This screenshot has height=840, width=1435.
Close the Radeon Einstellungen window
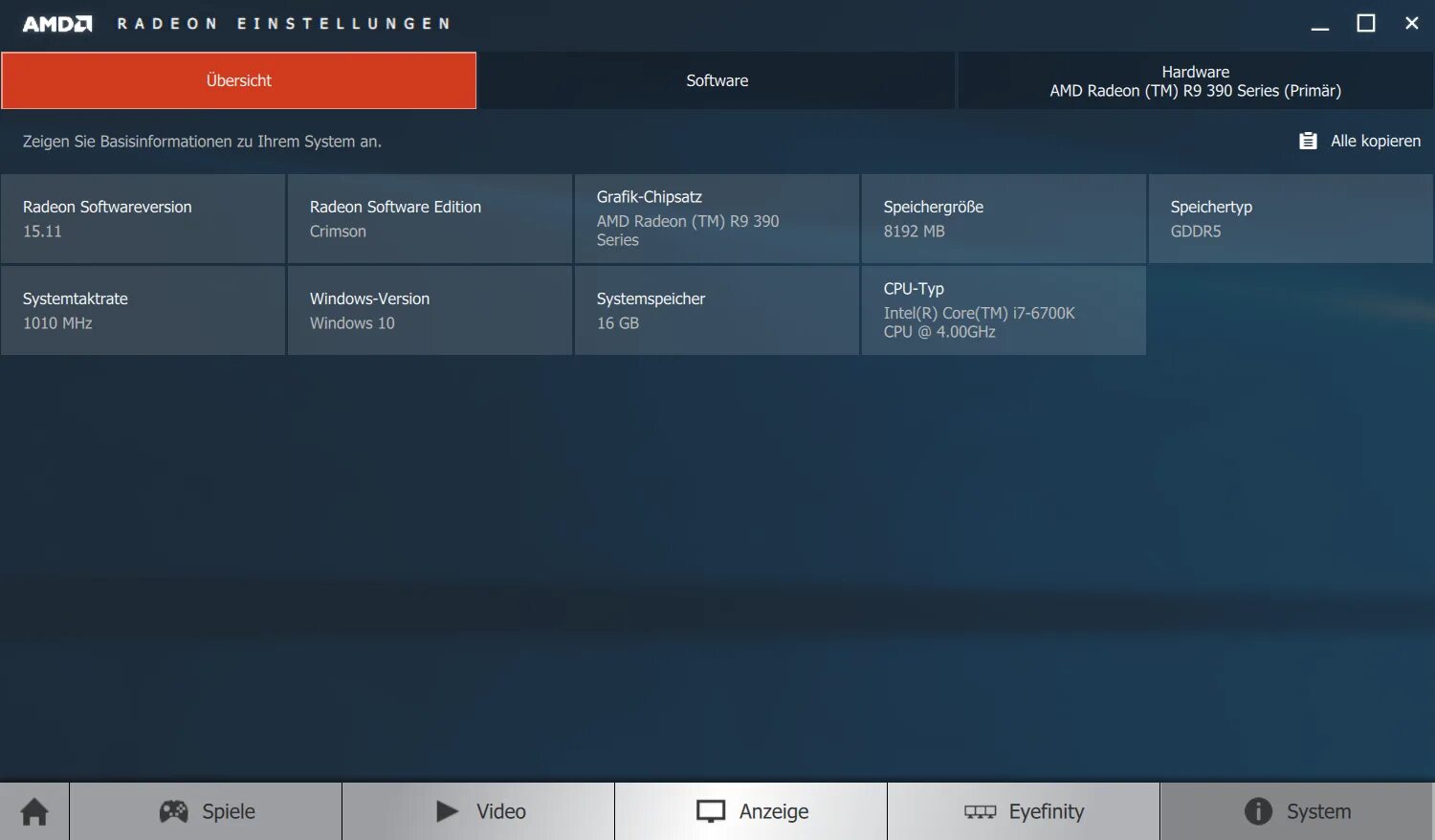click(1411, 24)
